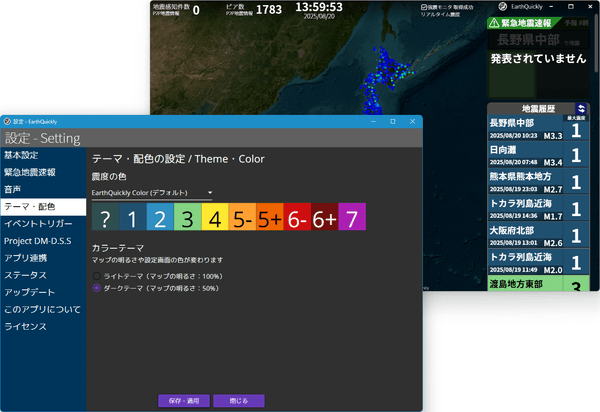600x412 pixels.
Task: Open 基本設定 settings section
Action: 43,155
